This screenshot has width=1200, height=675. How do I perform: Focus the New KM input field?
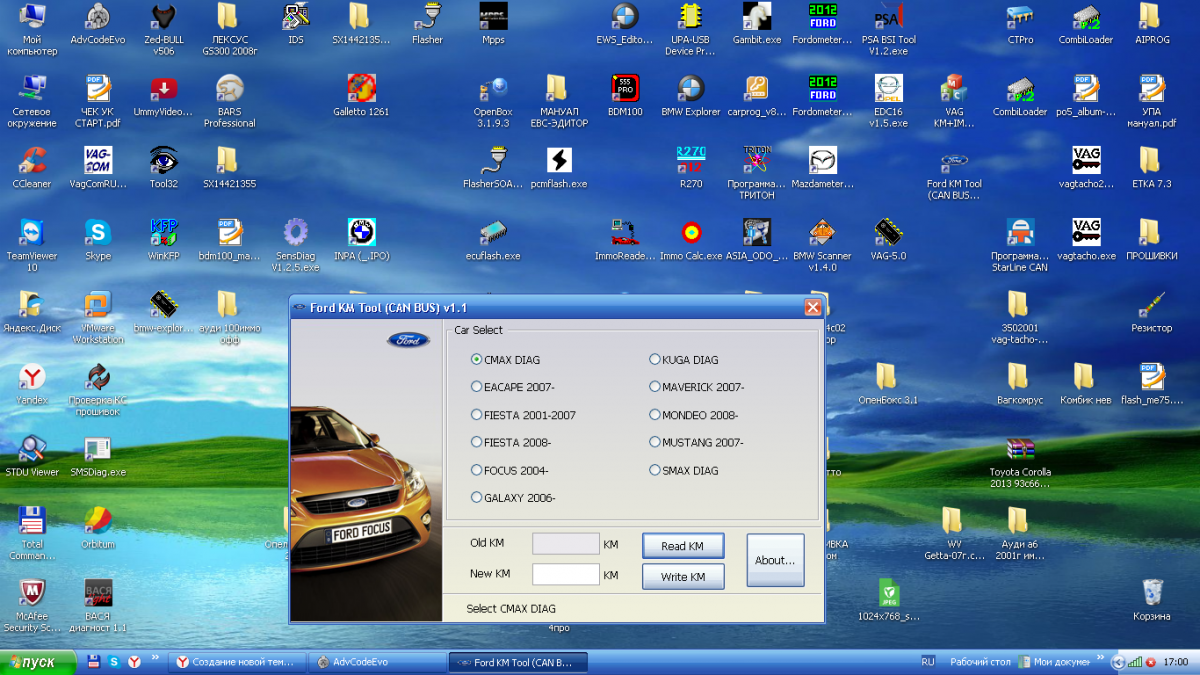point(566,574)
